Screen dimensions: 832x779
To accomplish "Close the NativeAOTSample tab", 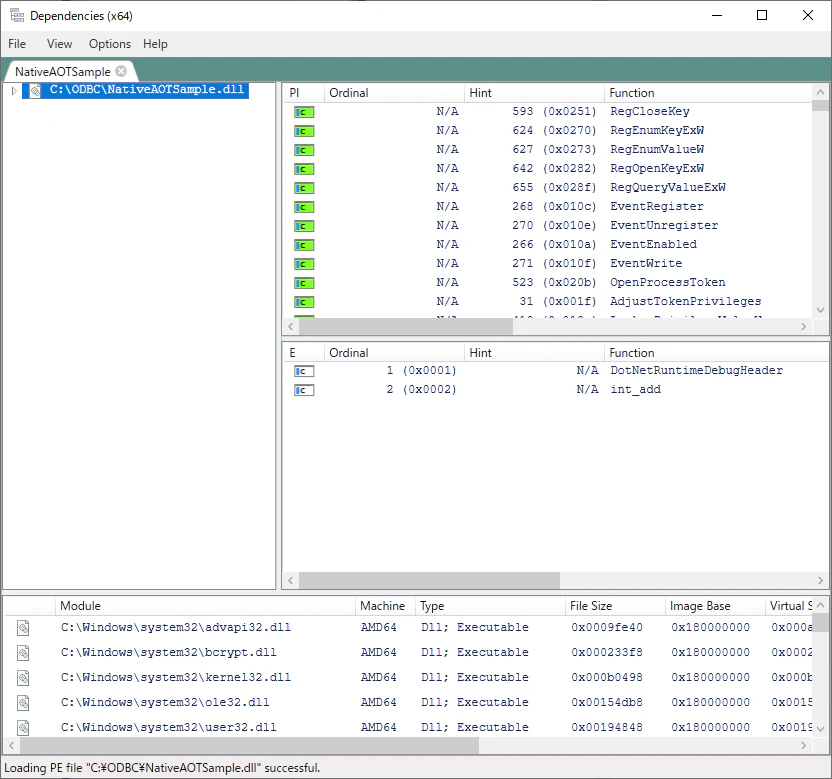I will coord(122,71).
